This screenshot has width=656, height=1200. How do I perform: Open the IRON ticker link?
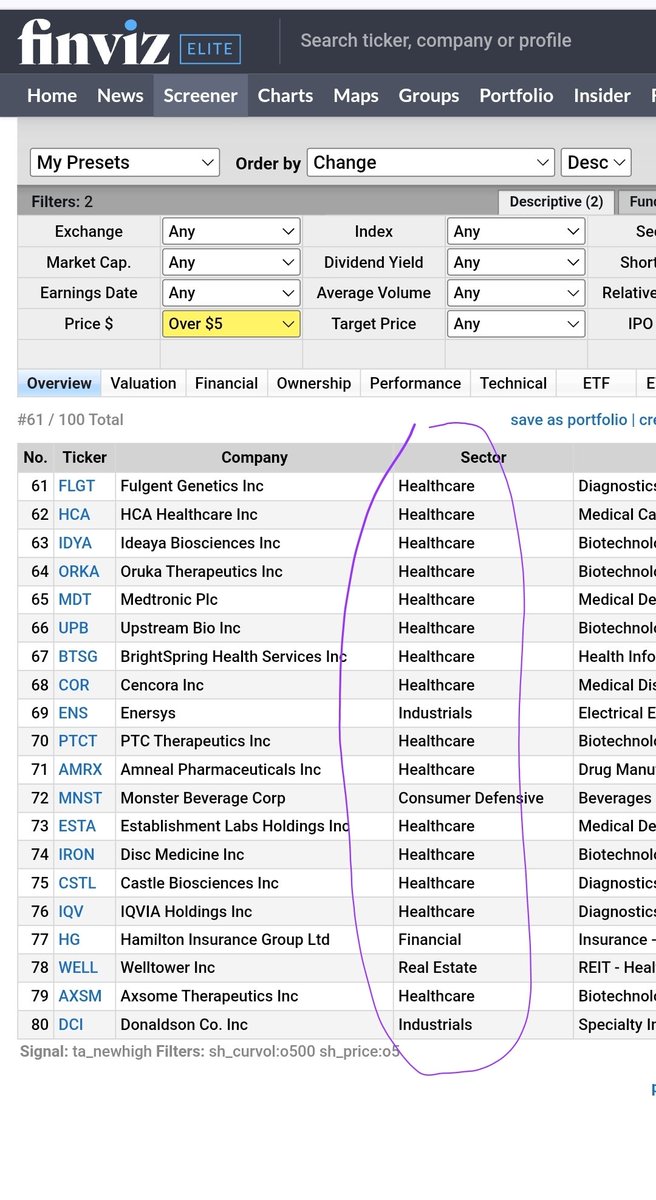tap(77, 854)
